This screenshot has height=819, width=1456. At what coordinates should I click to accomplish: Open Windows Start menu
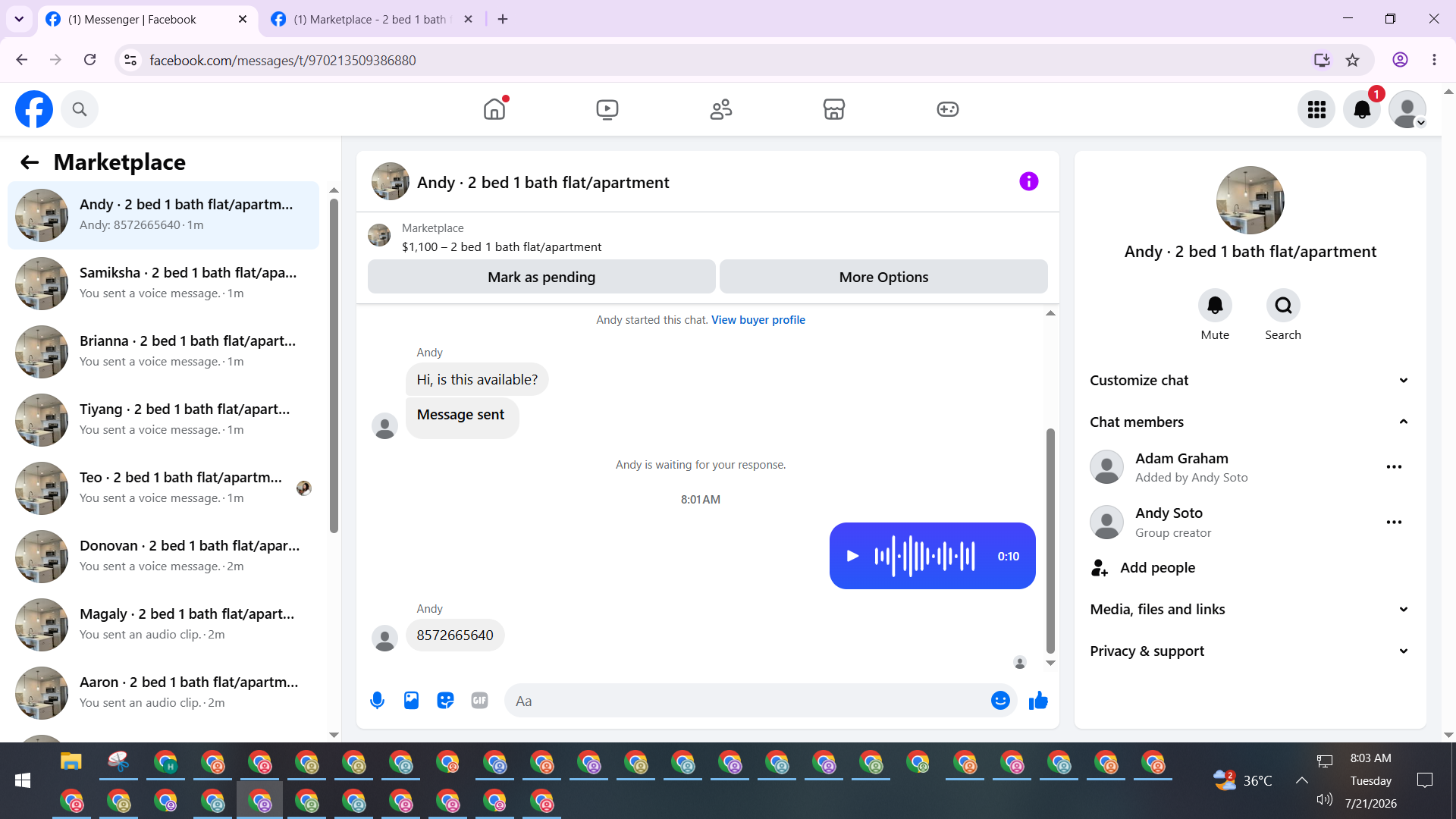[x=23, y=780]
